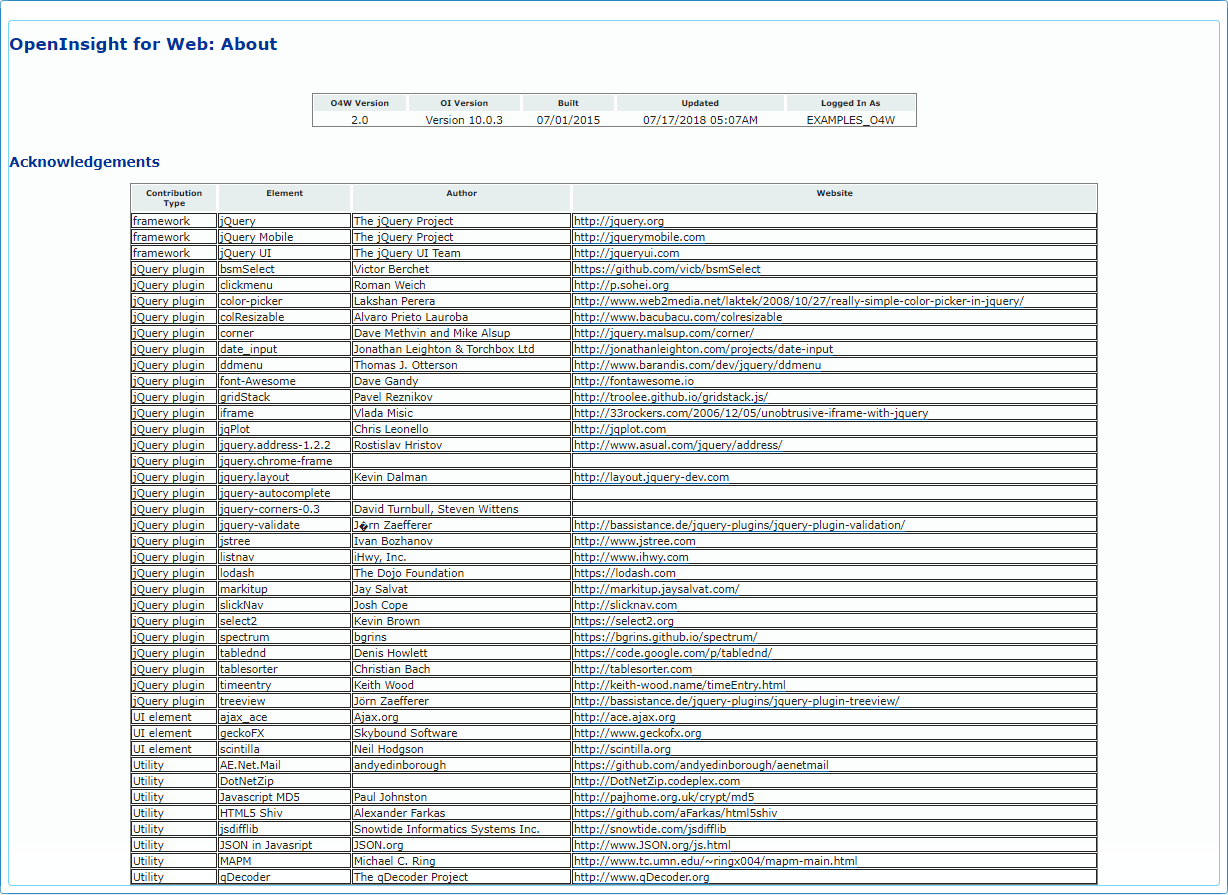Screen dimensions: 1228x895
Task: Click the date_input element cell
Action: pyautogui.click(x=285, y=349)
